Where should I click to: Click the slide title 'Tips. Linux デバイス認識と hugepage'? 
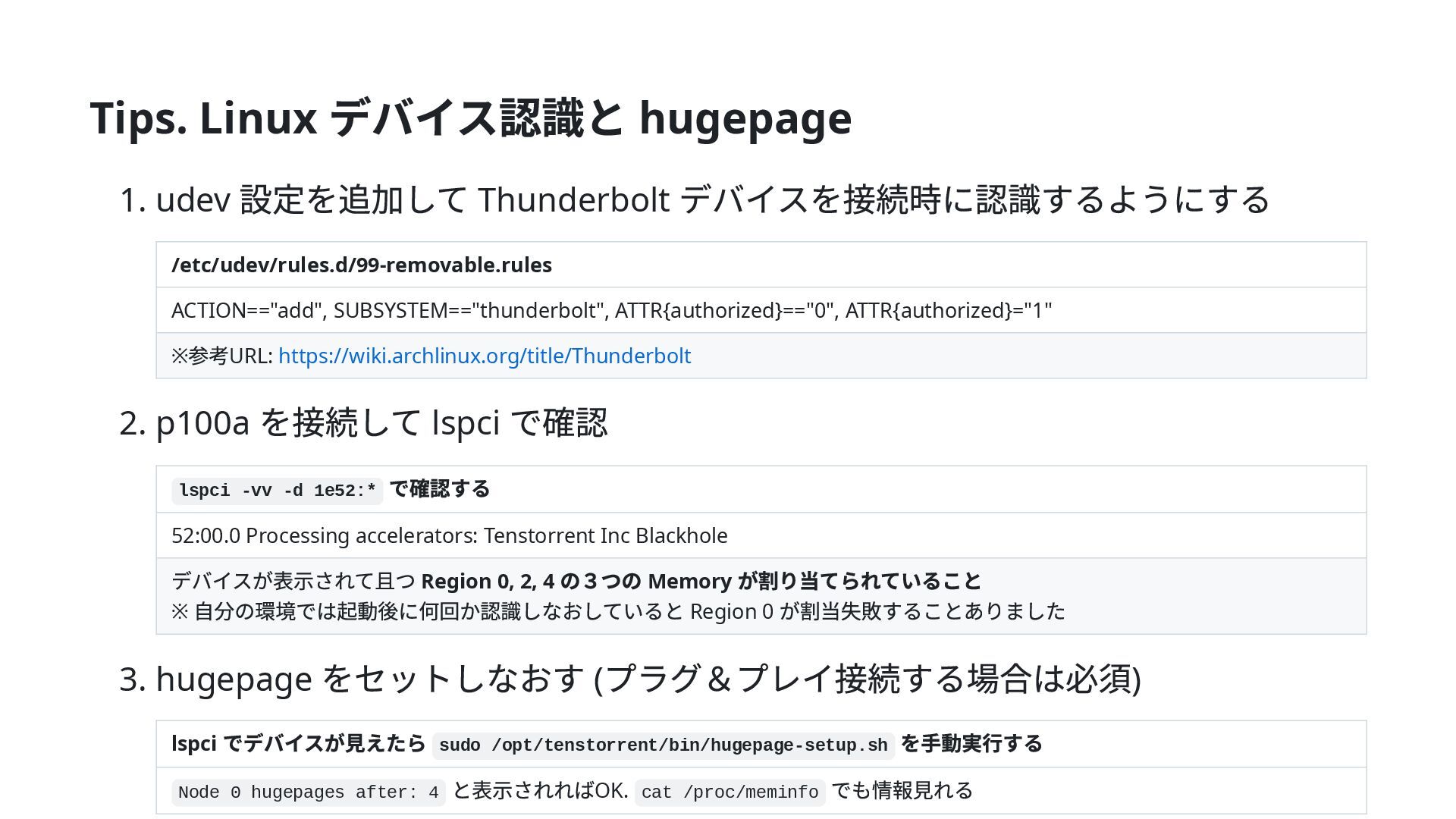click(470, 118)
